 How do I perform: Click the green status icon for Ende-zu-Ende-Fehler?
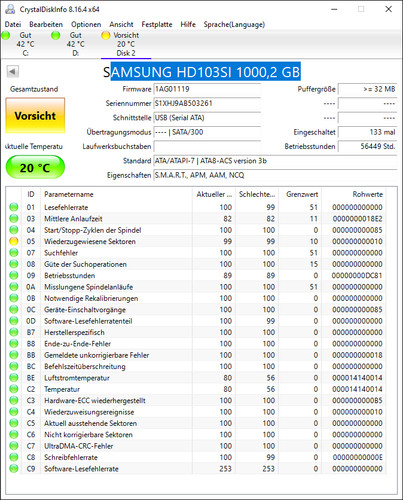pyautogui.click(x=14, y=344)
